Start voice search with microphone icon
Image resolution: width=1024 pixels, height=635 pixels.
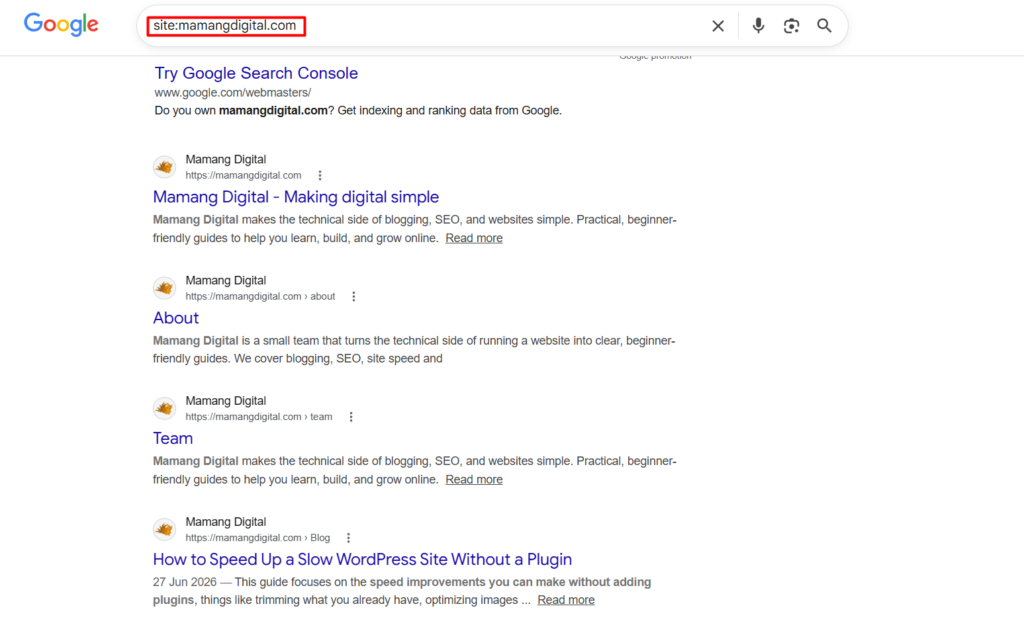(x=758, y=25)
